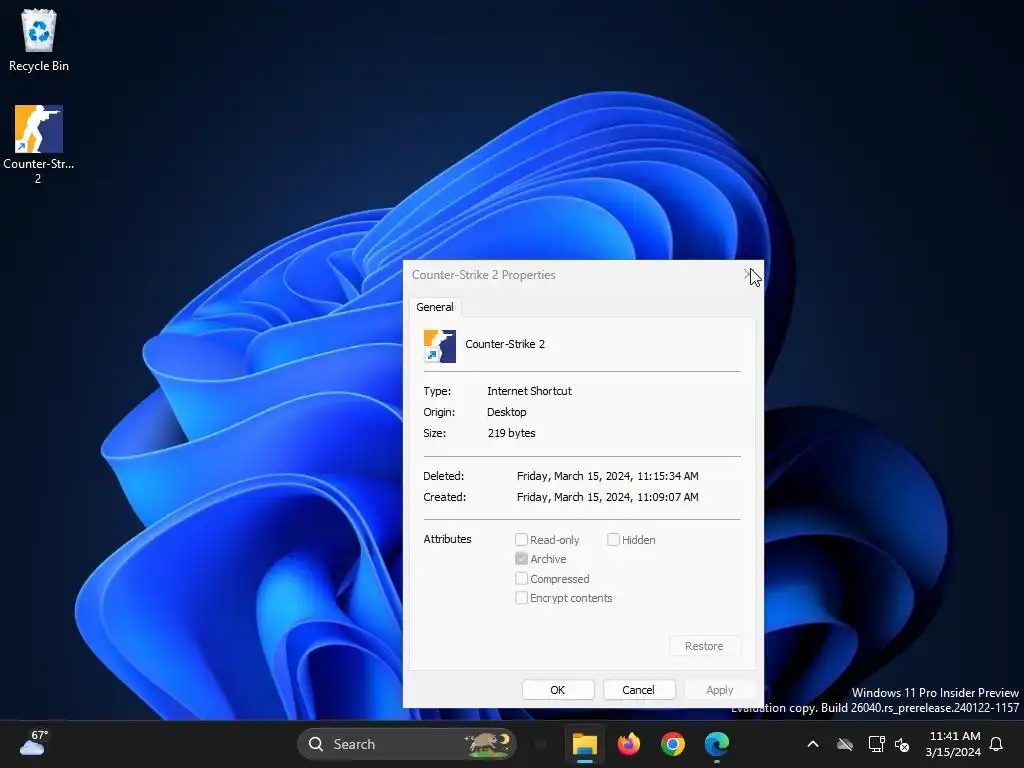
Task: Toggle the Compressed checkbox
Action: coord(521,579)
